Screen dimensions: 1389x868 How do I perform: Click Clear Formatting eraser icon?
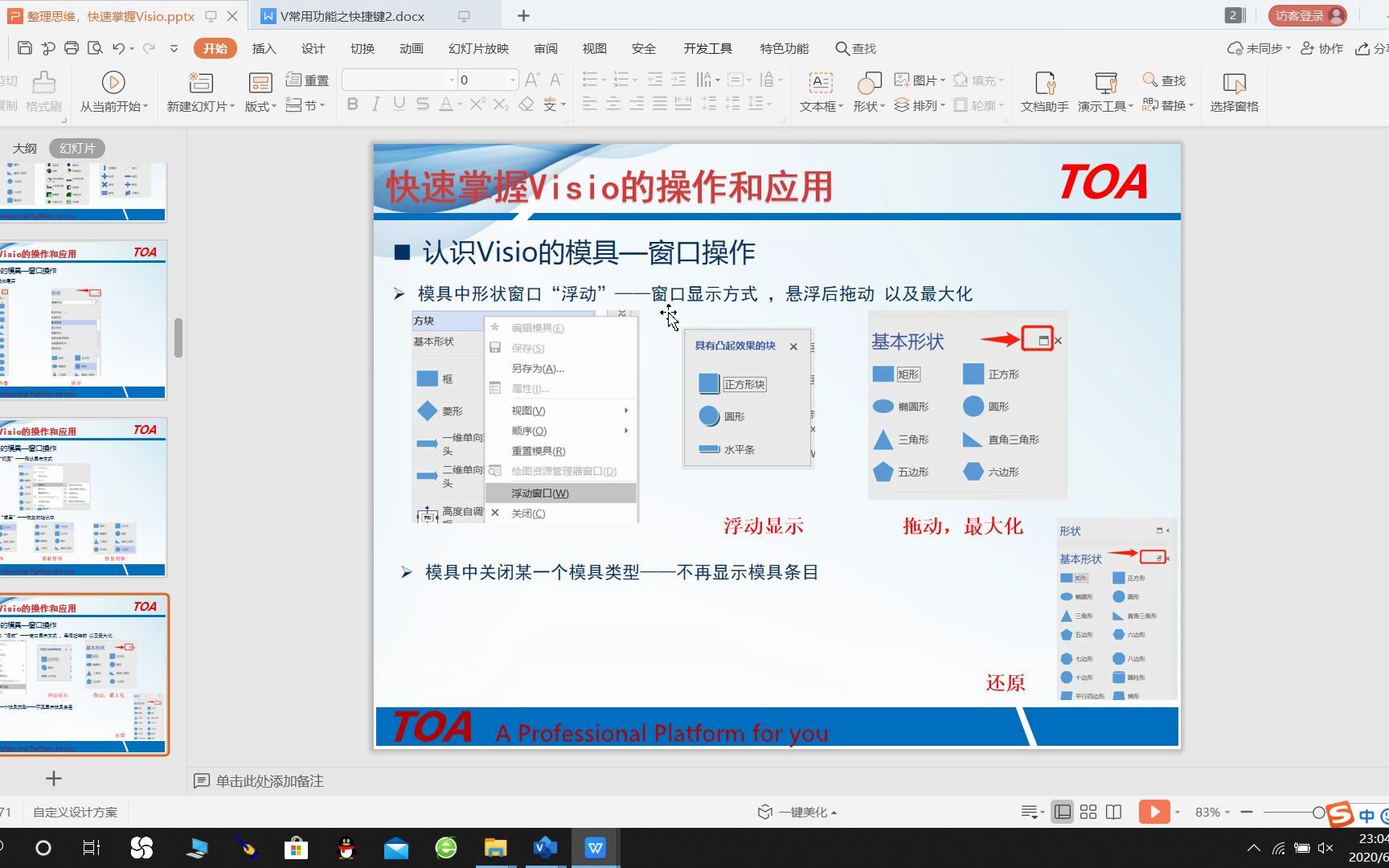(x=527, y=104)
